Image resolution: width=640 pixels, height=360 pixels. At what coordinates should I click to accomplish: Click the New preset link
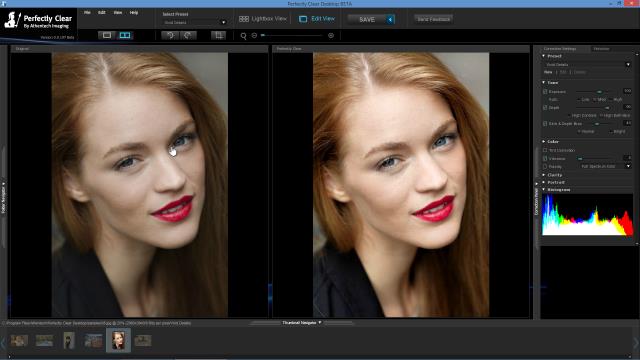pyautogui.click(x=548, y=72)
